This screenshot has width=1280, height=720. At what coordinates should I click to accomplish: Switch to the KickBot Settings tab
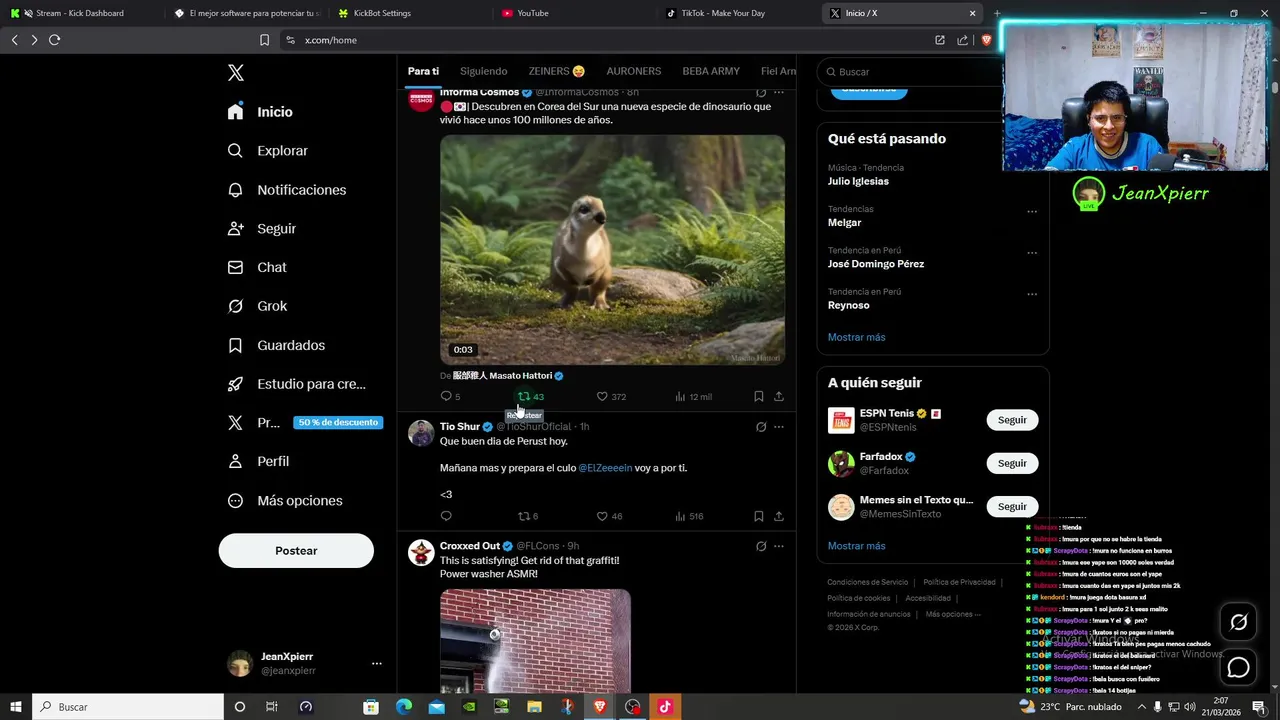point(409,13)
